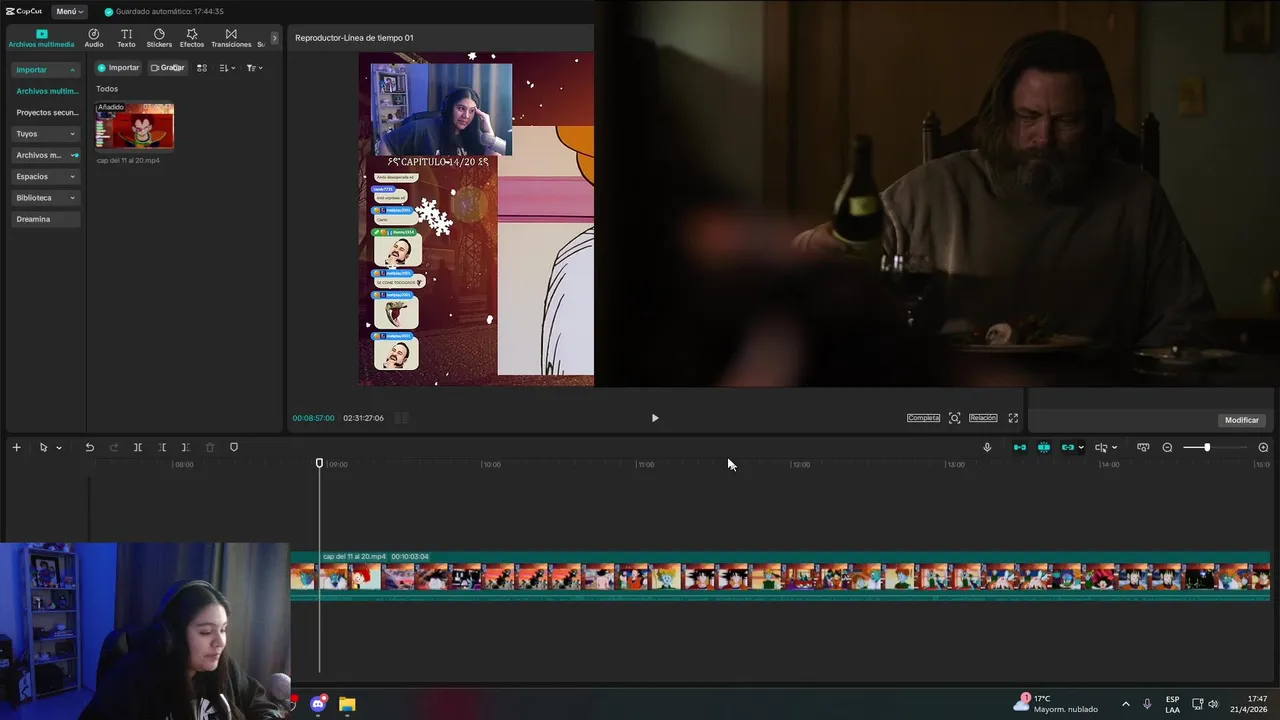Toggle clip linkage
1280x720 pixels.
(1067, 447)
